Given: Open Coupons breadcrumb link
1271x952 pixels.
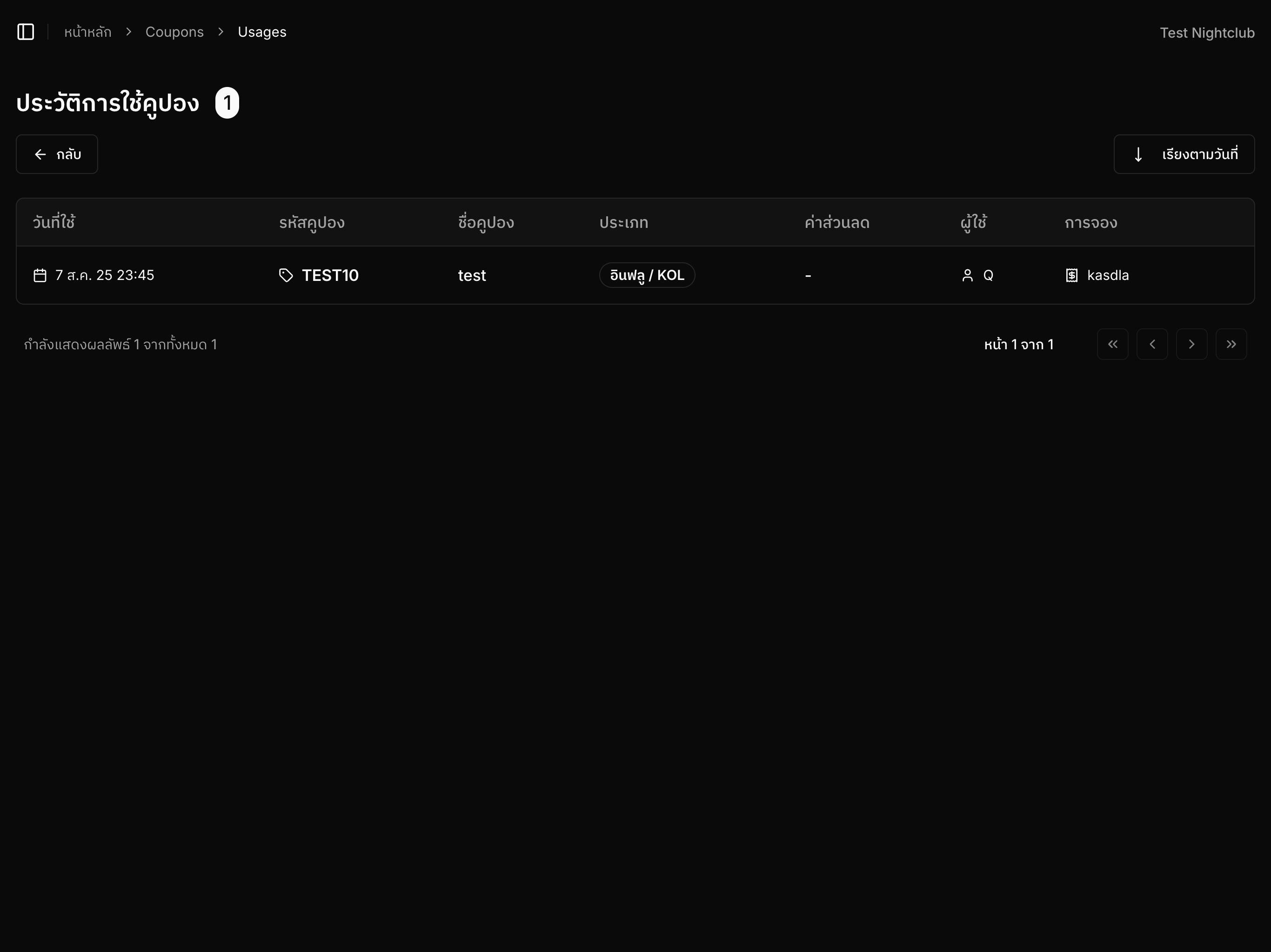Looking at the screenshot, I should tap(174, 32).
